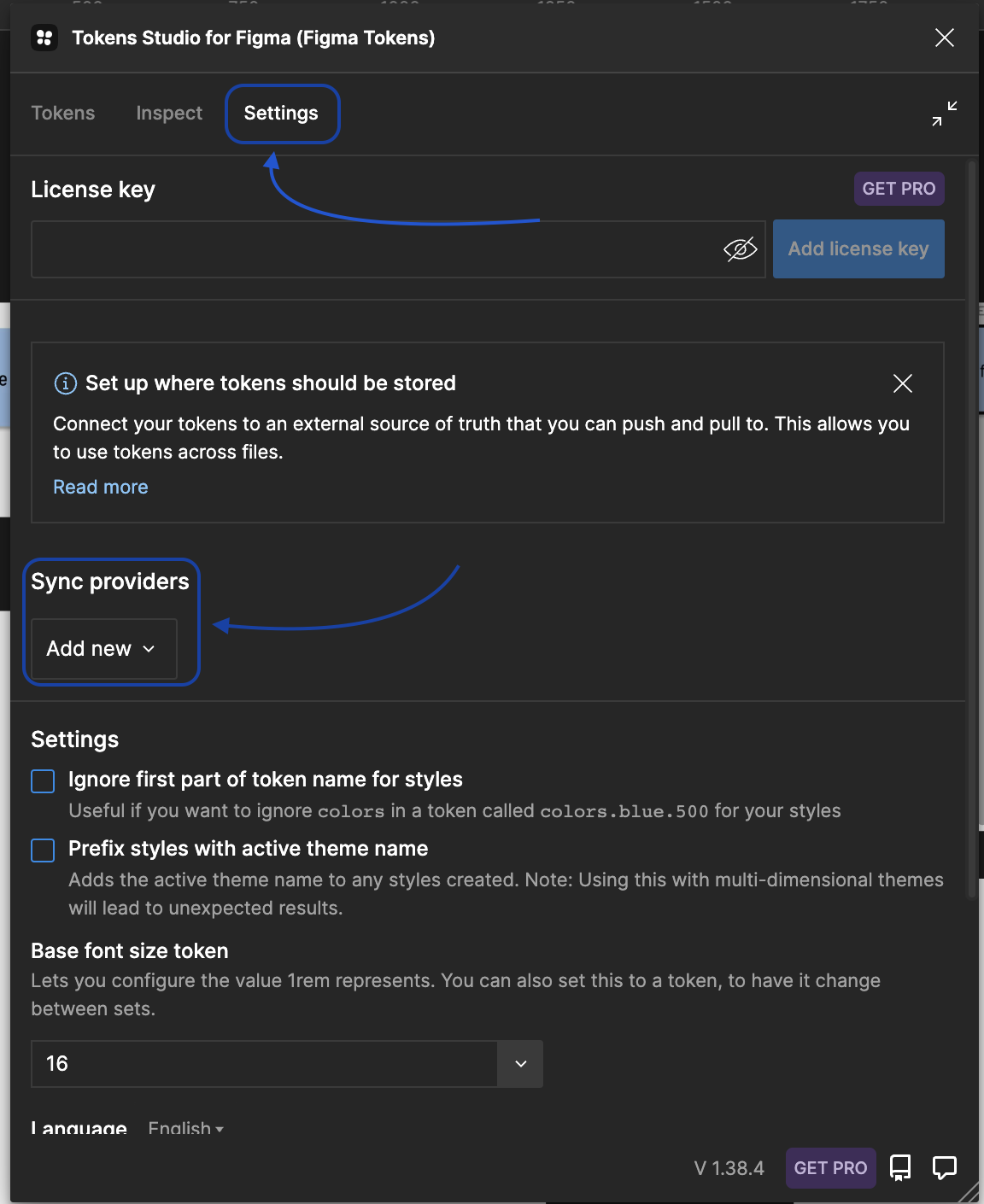
Task: Expand the base font size token dropdown arrow
Action: click(521, 1064)
